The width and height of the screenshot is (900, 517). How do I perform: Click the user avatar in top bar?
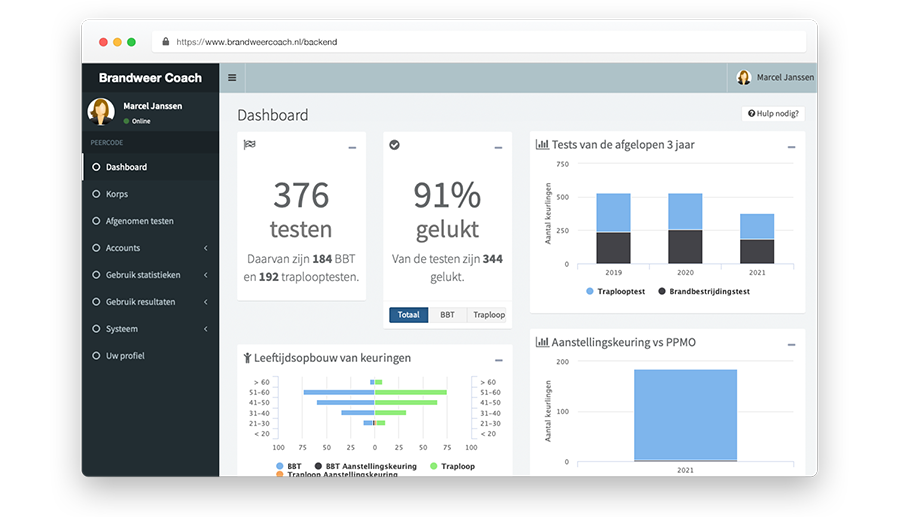(743, 78)
